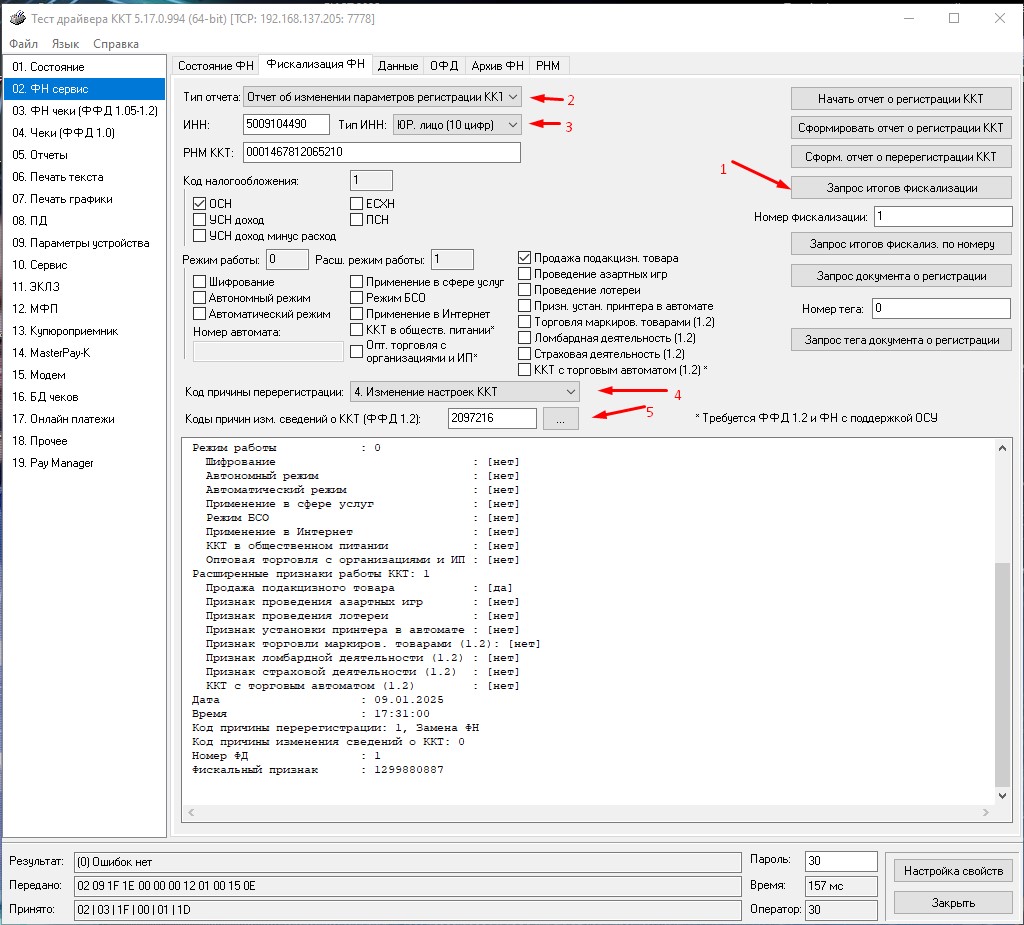Click Коды причин изм. сведений field
The height and width of the screenshot is (925, 1024).
(x=492, y=418)
